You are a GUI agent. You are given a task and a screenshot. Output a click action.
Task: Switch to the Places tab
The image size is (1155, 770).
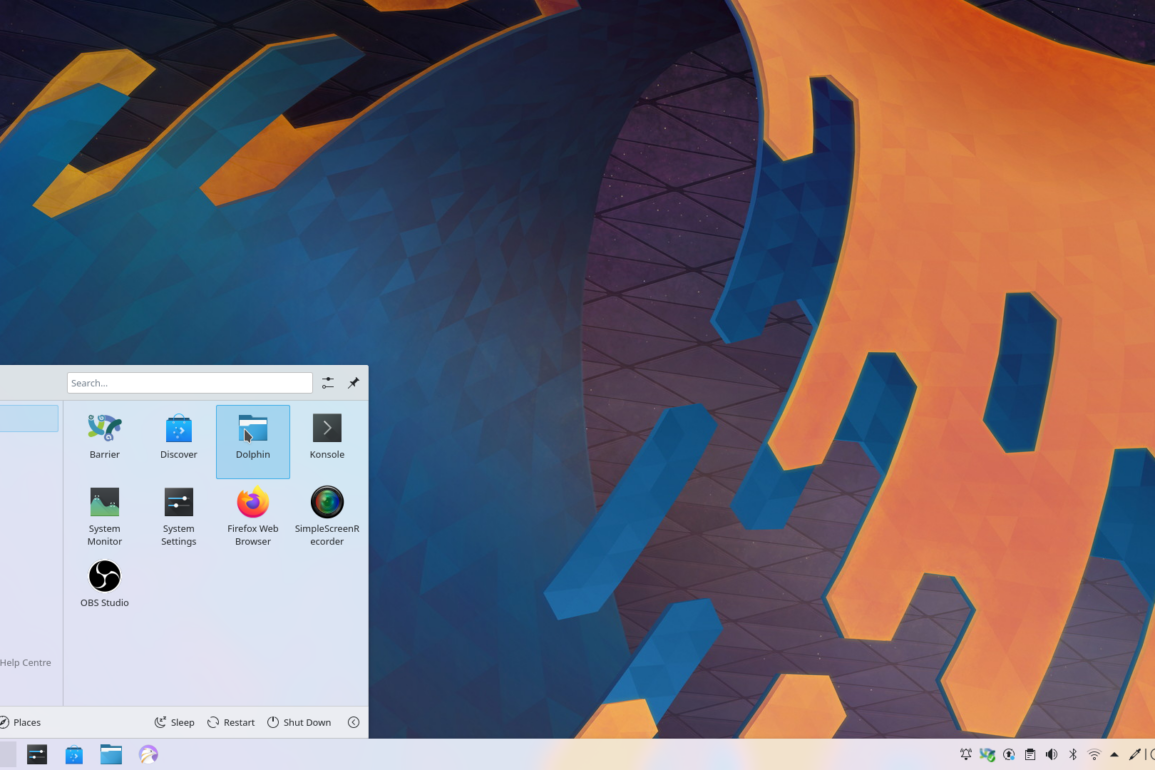point(21,722)
